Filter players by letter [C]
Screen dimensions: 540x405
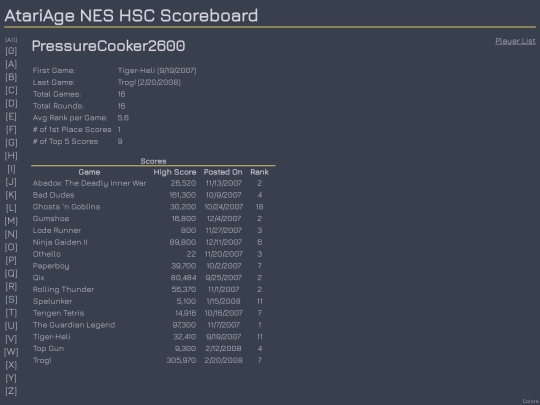pos(11,90)
